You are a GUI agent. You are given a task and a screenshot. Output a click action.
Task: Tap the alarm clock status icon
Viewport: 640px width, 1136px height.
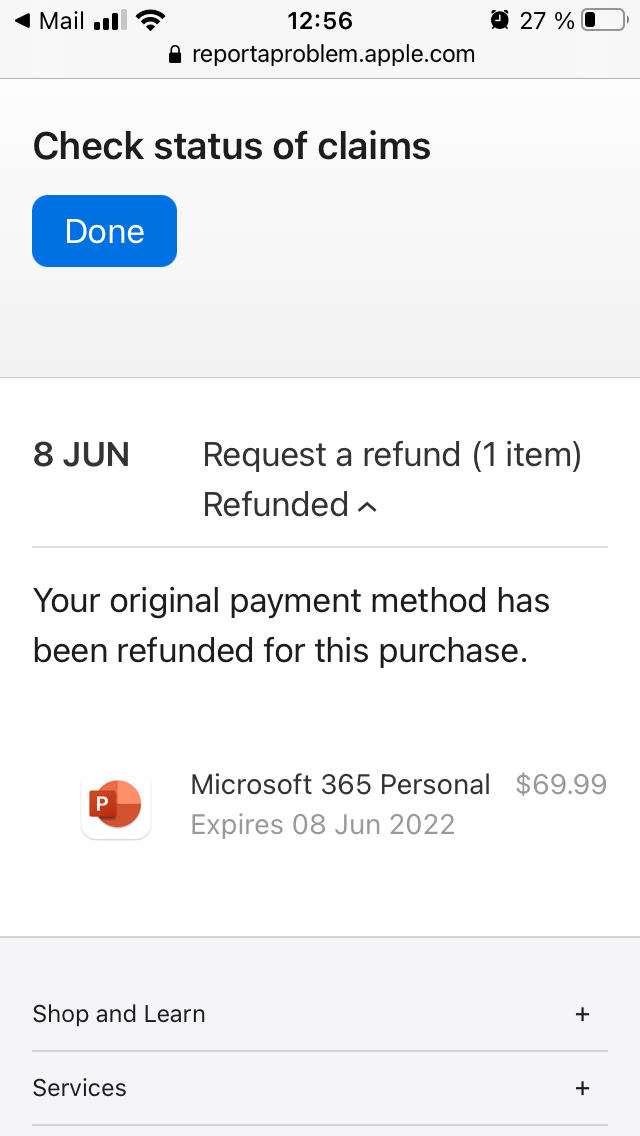click(x=499, y=20)
